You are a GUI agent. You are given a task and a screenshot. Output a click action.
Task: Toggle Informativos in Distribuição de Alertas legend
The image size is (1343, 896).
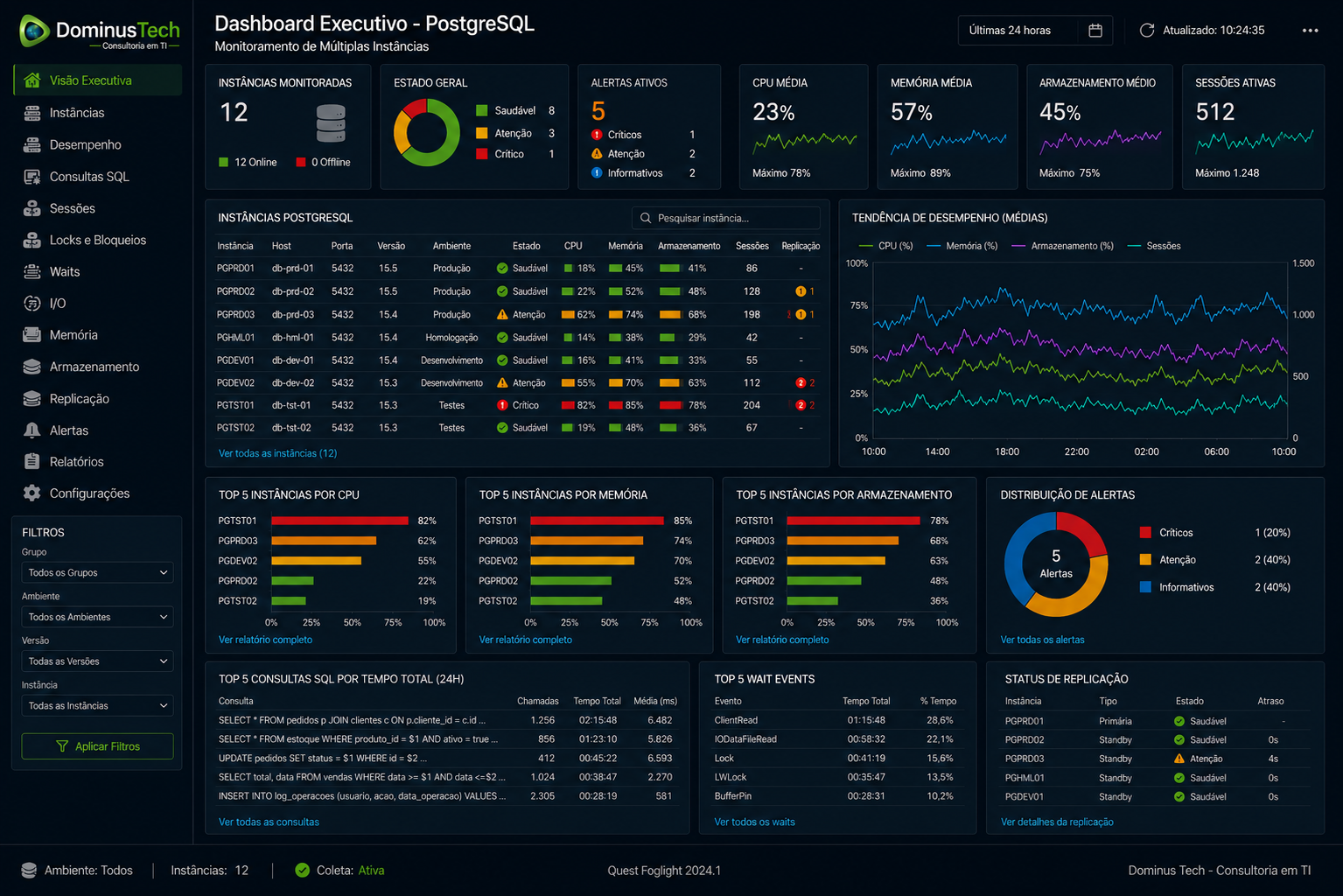[1177, 587]
